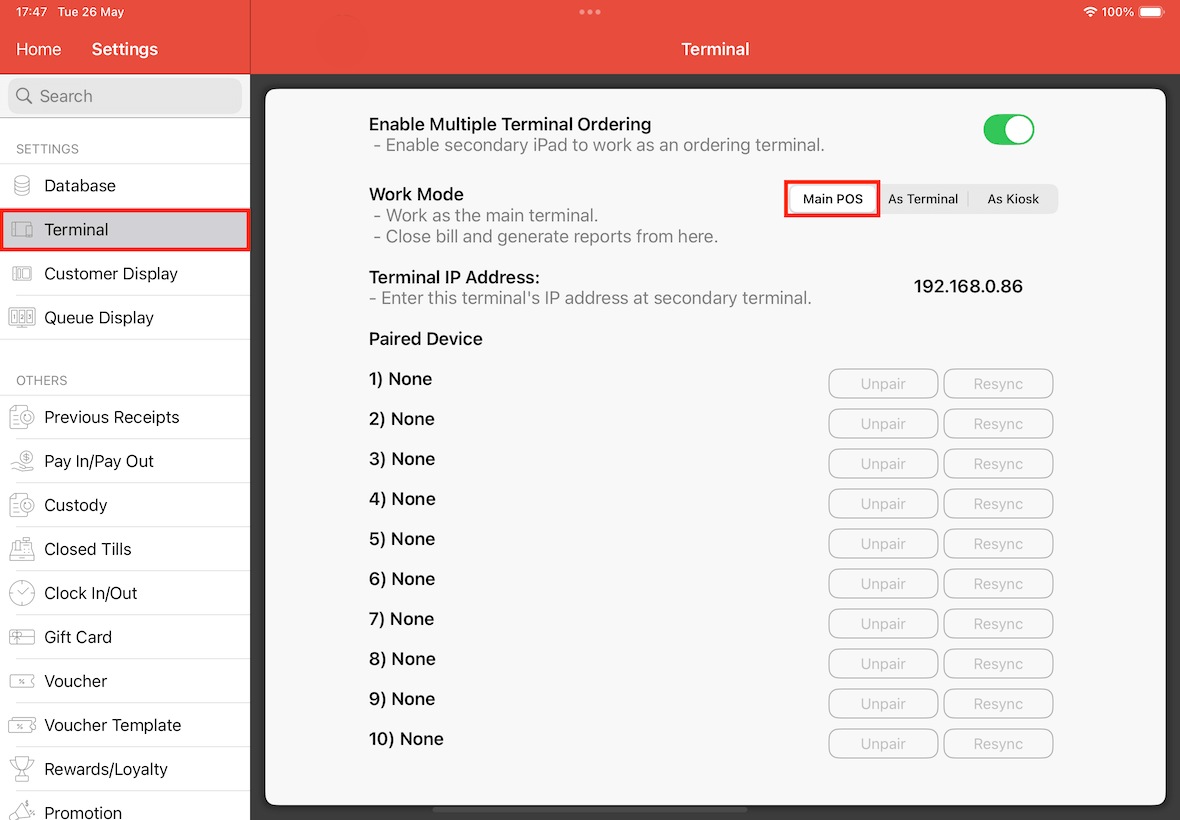Click the Previous Receipts icon
This screenshot has height=820, width=1180.
click(22, 417)
